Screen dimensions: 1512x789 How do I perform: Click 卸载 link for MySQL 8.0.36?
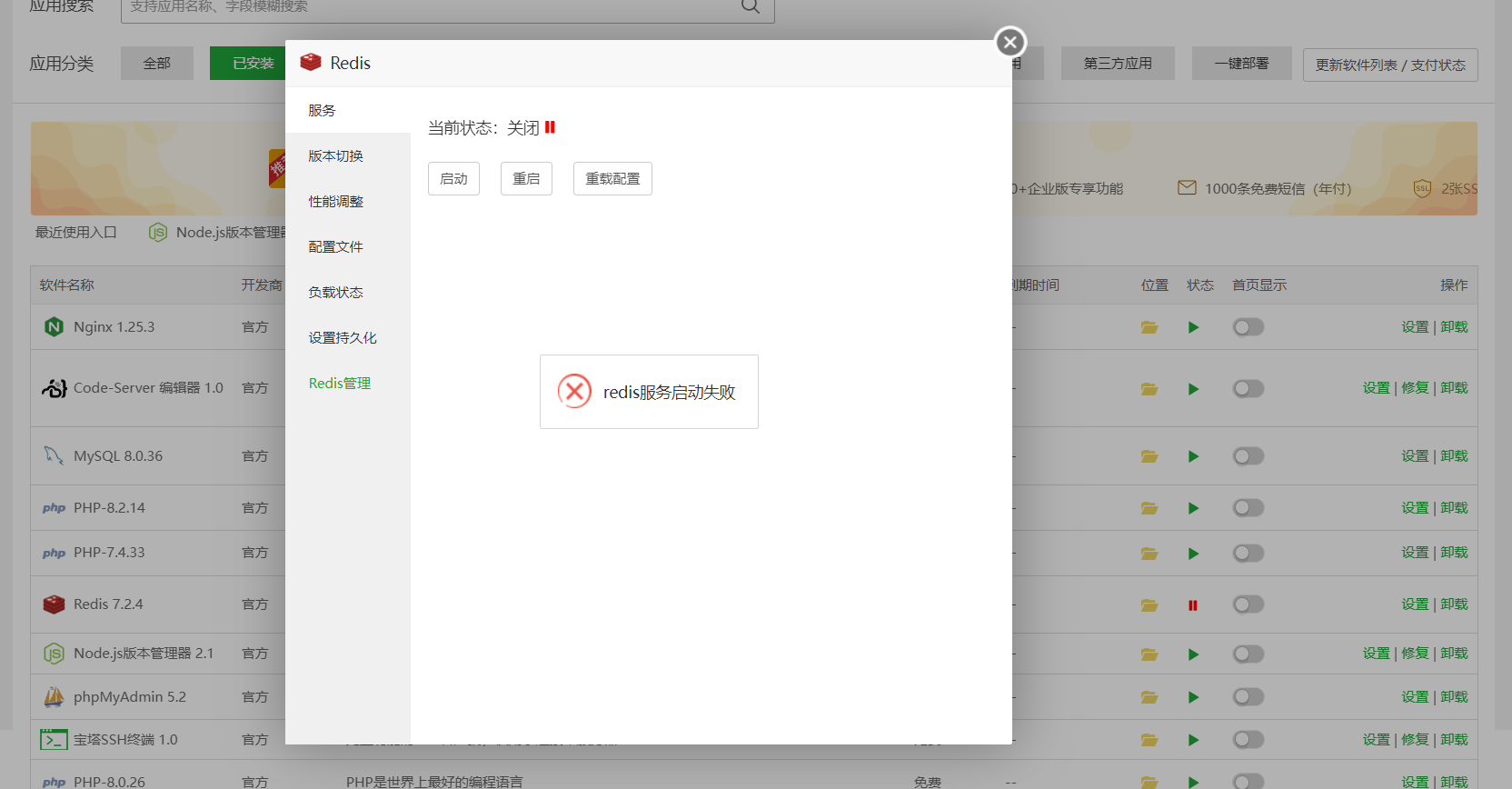tap(1454, 455)
